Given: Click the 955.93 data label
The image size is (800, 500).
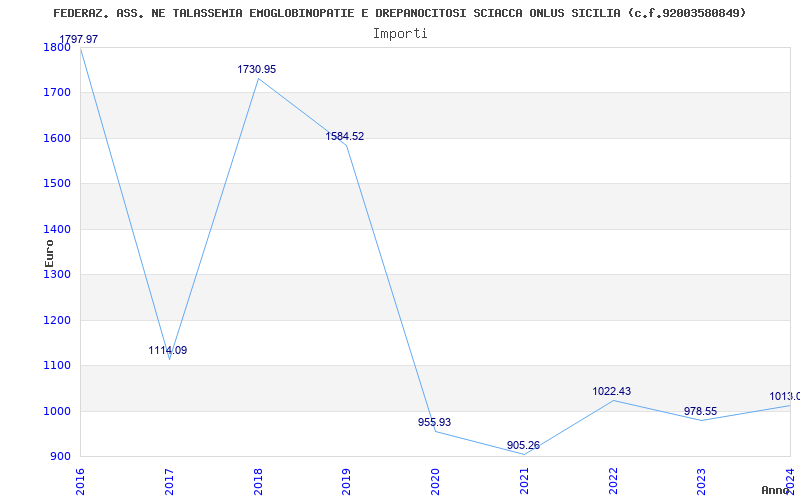Looking at the screenshot, I should pyautogui.click(x=434, y=422).
